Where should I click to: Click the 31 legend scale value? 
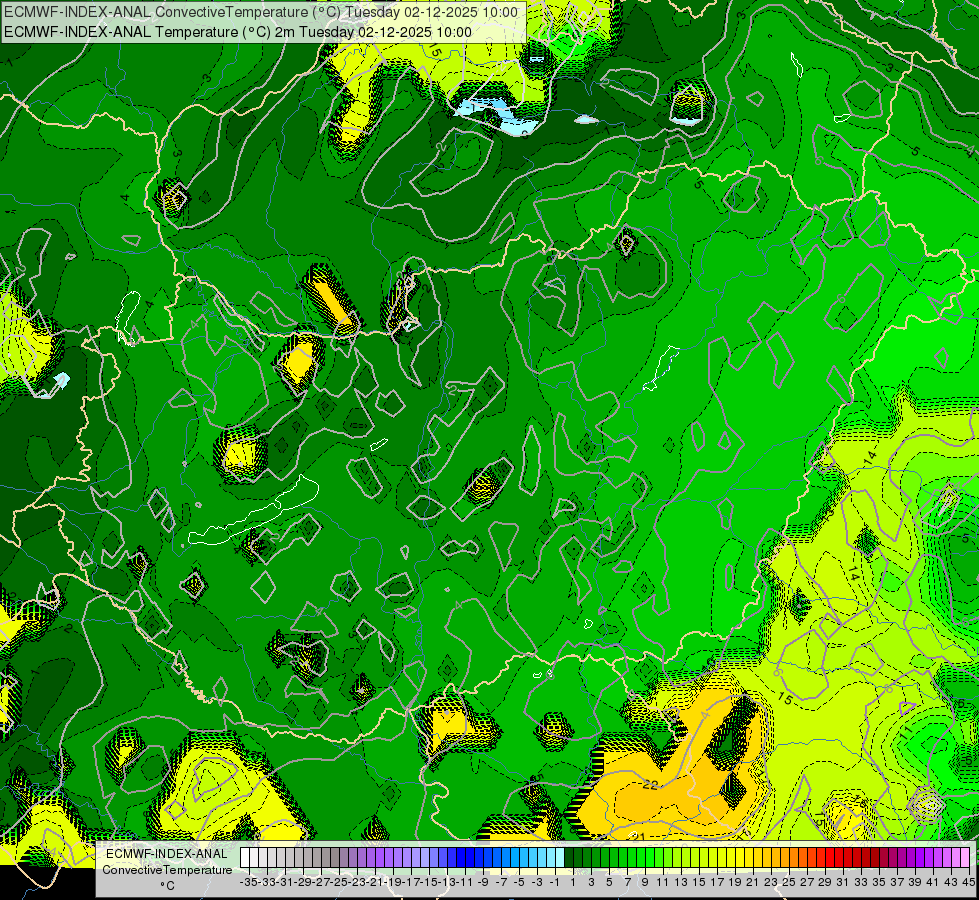point(842,882)
